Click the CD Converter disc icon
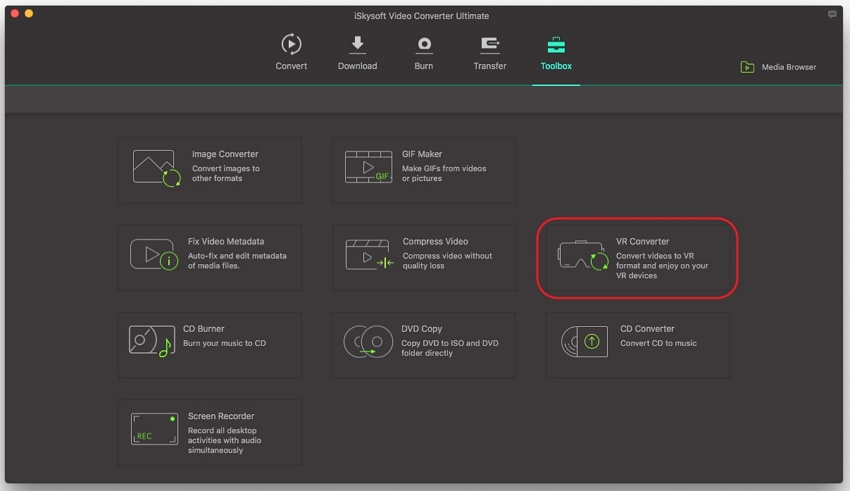 [x=584, y=342]
